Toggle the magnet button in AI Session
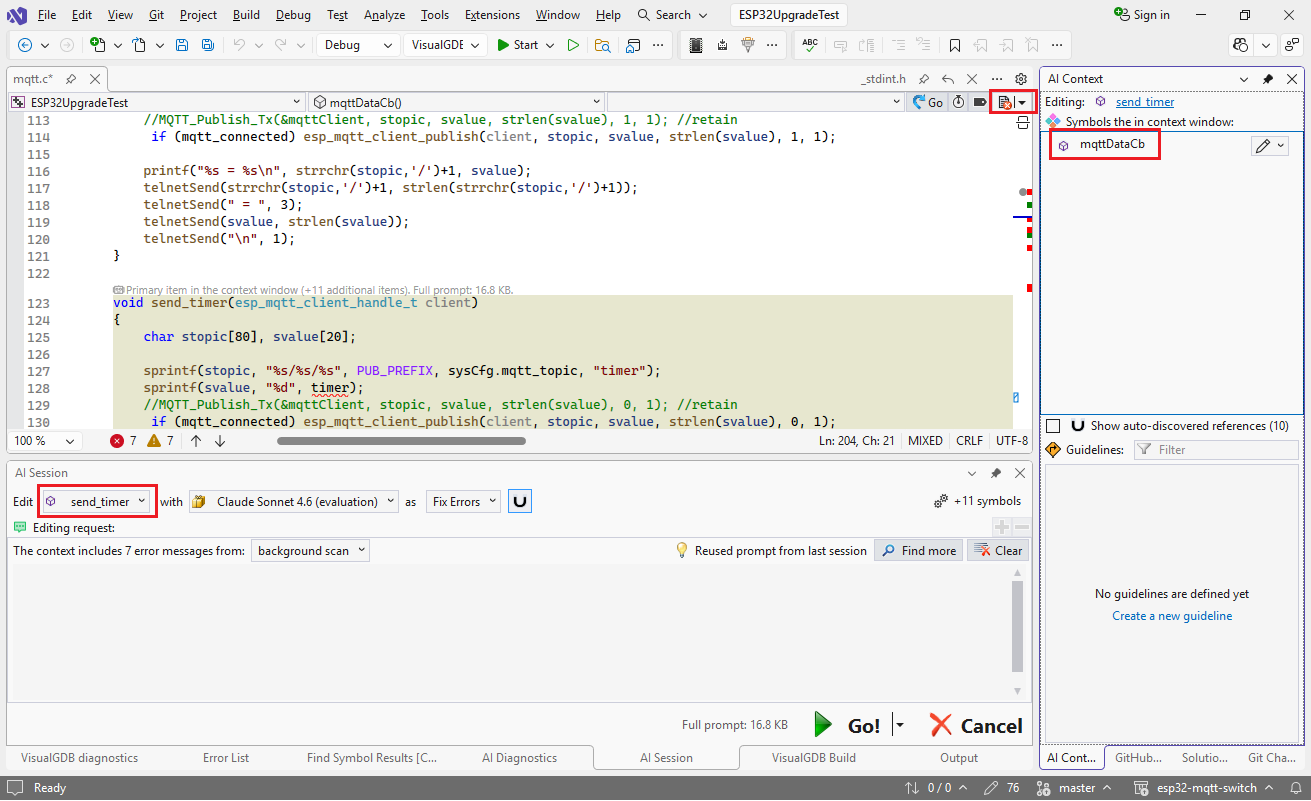The height and width of the screenshot is (801, 1311). [520, 502]
